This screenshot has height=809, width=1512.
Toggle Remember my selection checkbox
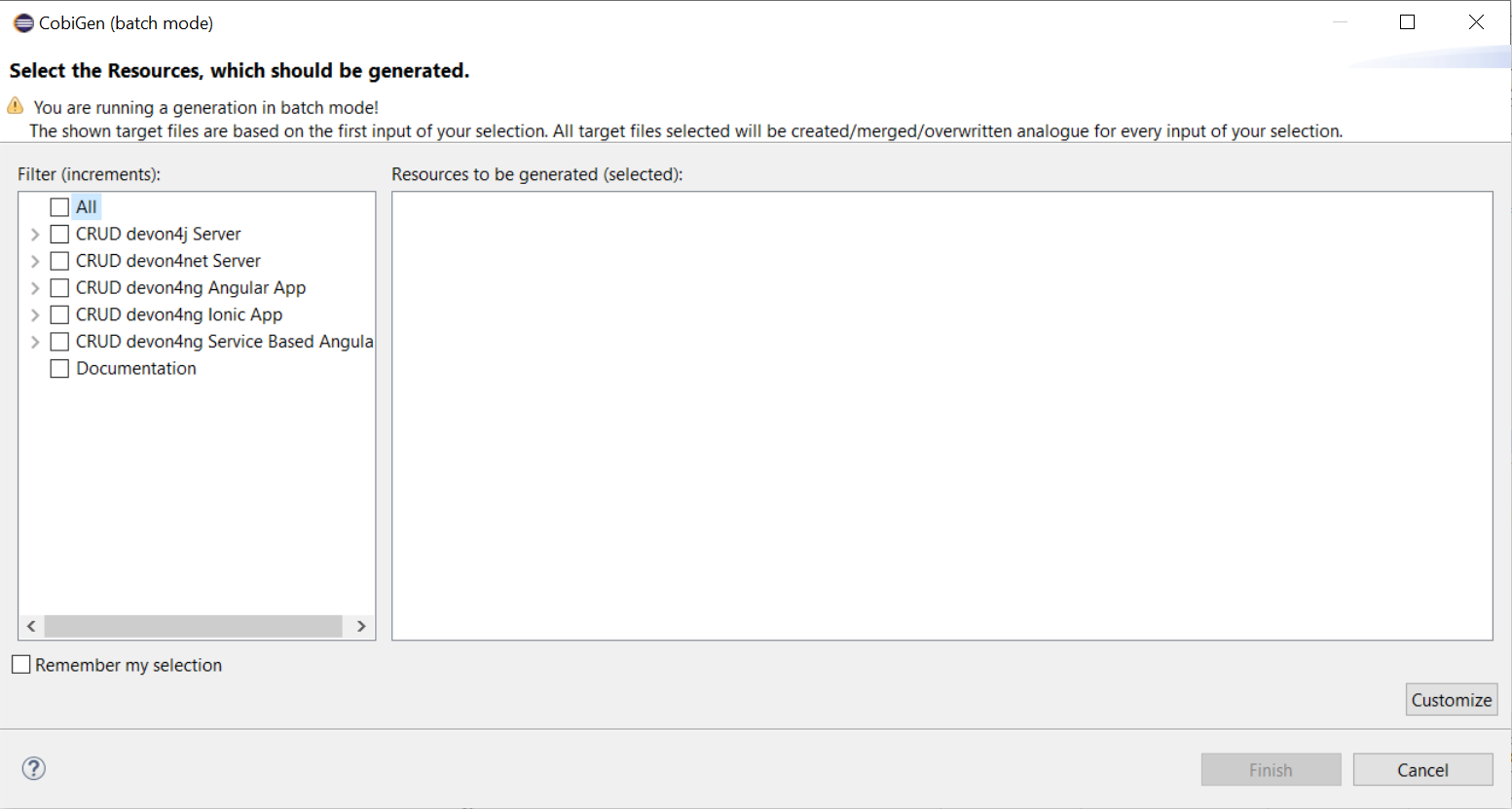[x=21, y=665]
